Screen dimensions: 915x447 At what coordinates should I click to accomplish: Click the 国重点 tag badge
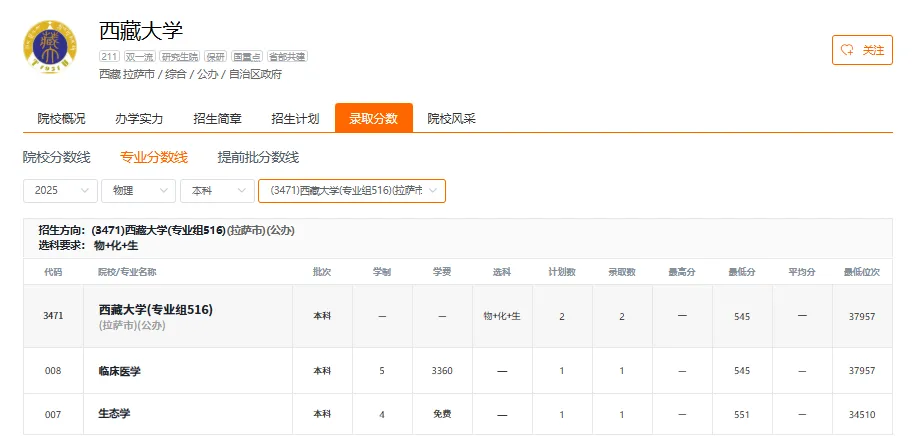247,57
